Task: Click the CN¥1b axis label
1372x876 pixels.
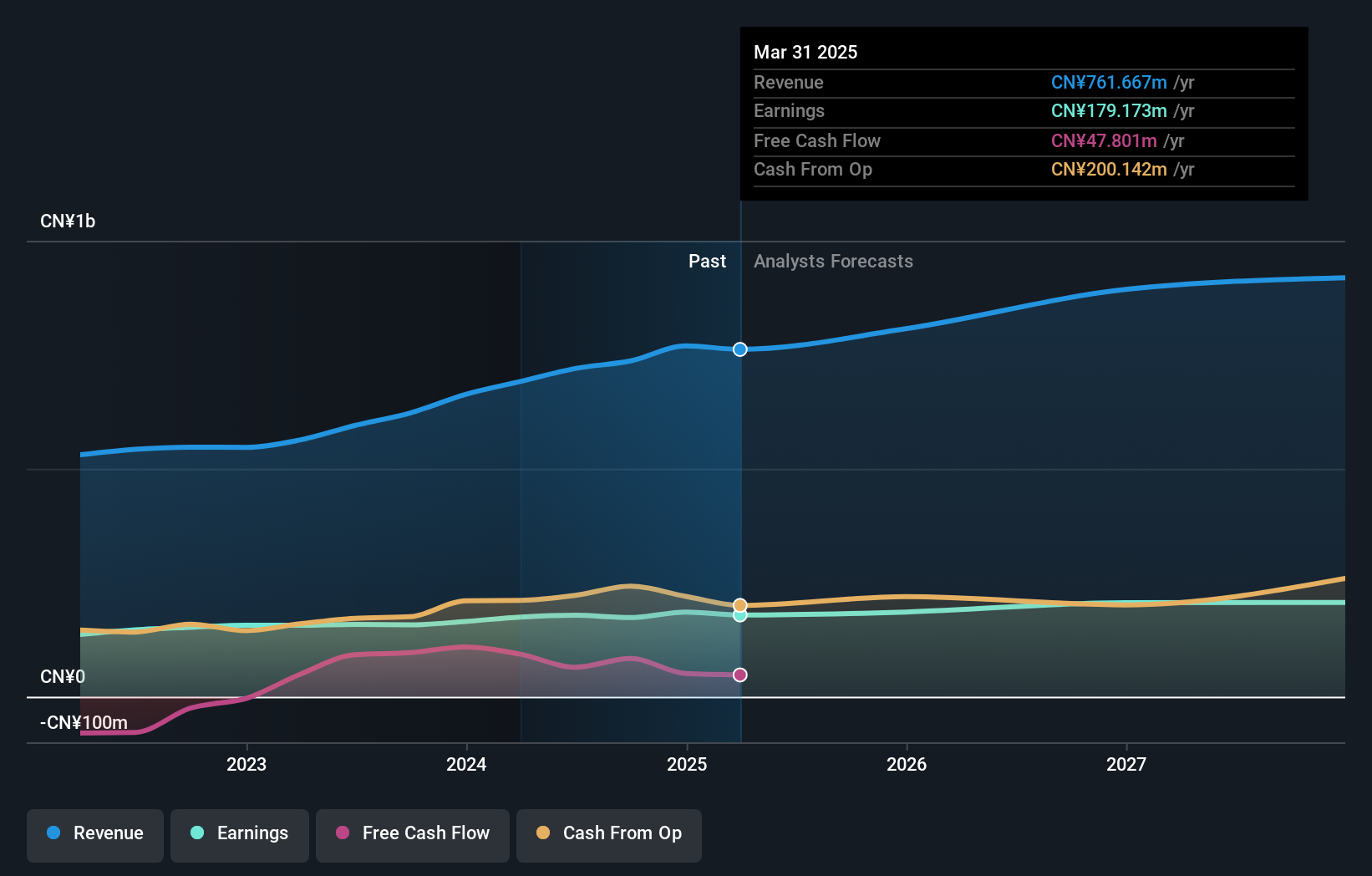Action: pos(68,222)
